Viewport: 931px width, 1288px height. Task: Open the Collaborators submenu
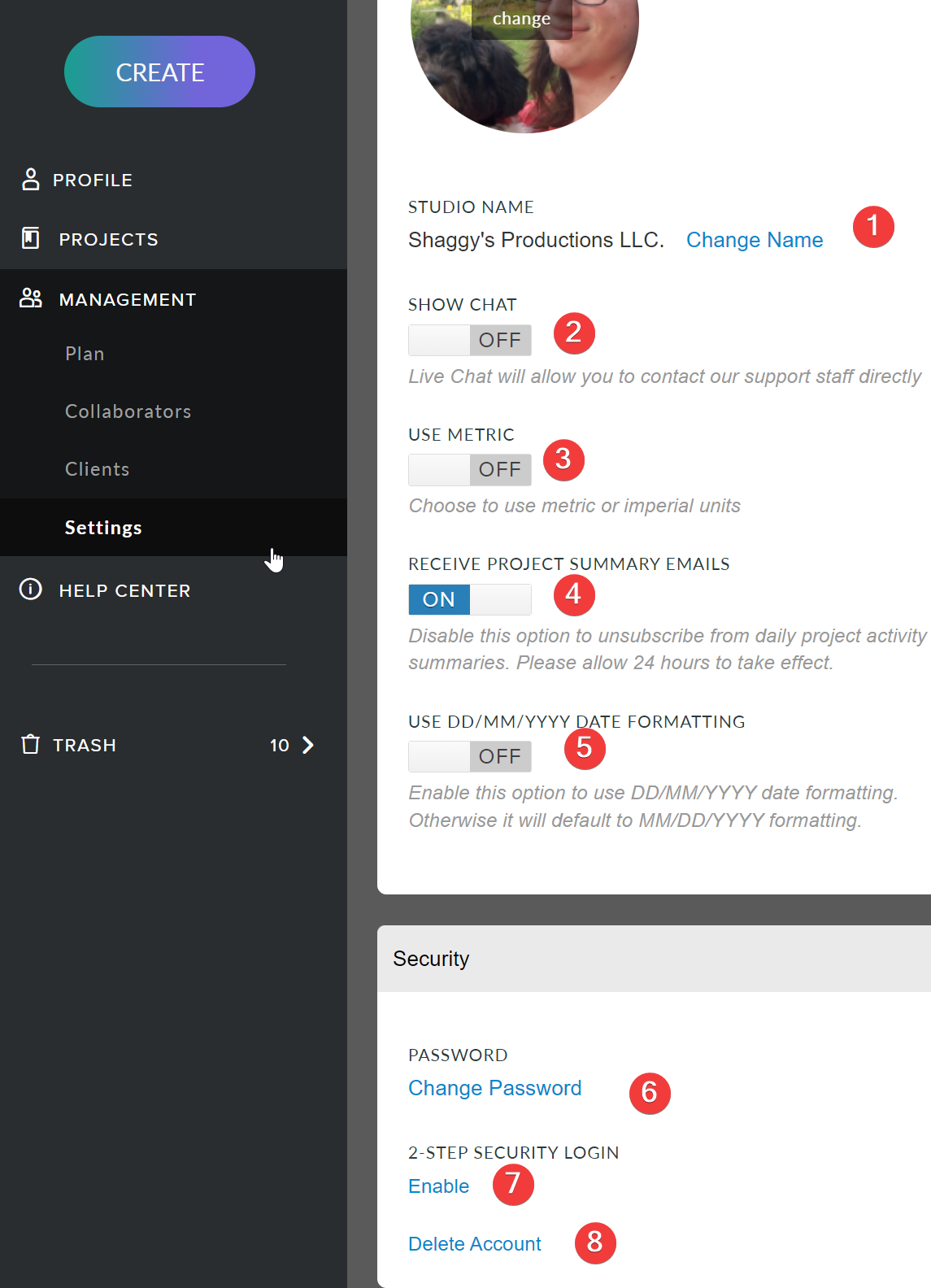[128, 411]
